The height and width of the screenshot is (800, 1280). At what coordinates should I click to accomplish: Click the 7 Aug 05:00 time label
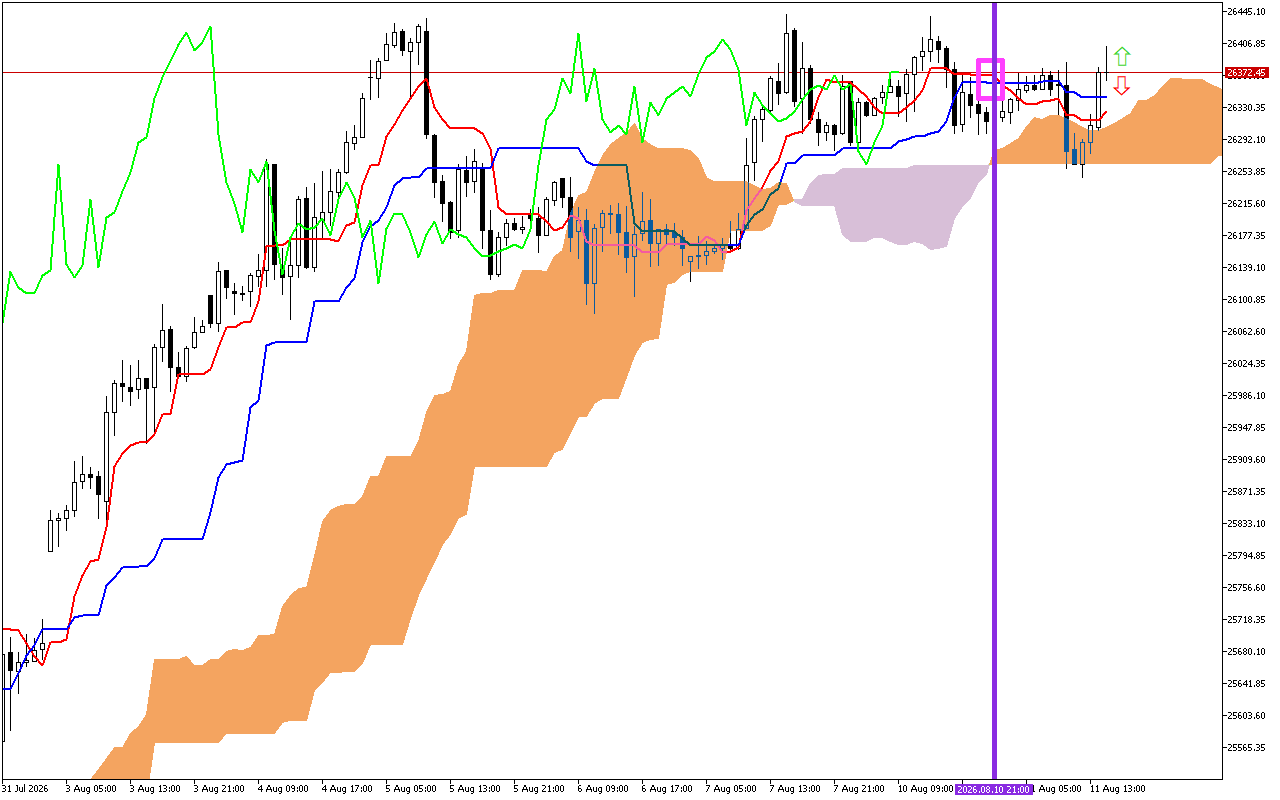(x=731, y=789)
